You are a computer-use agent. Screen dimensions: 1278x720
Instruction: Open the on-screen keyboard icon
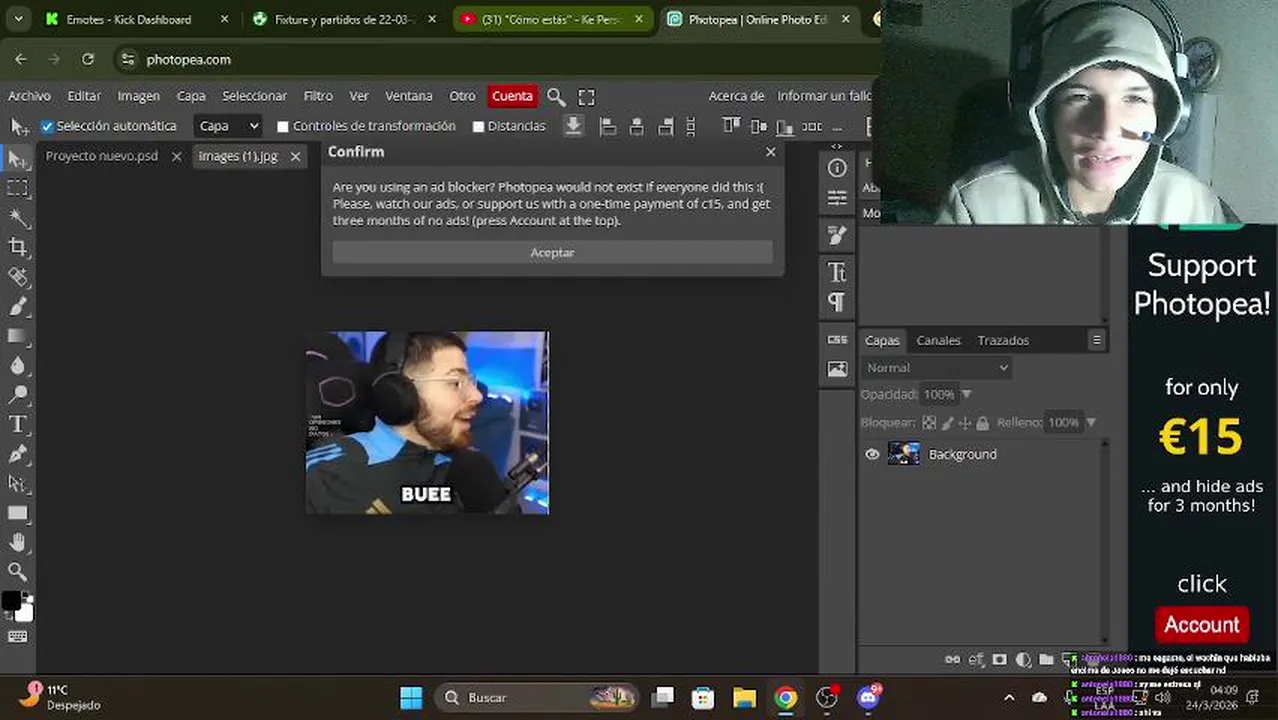click(18, 637)
